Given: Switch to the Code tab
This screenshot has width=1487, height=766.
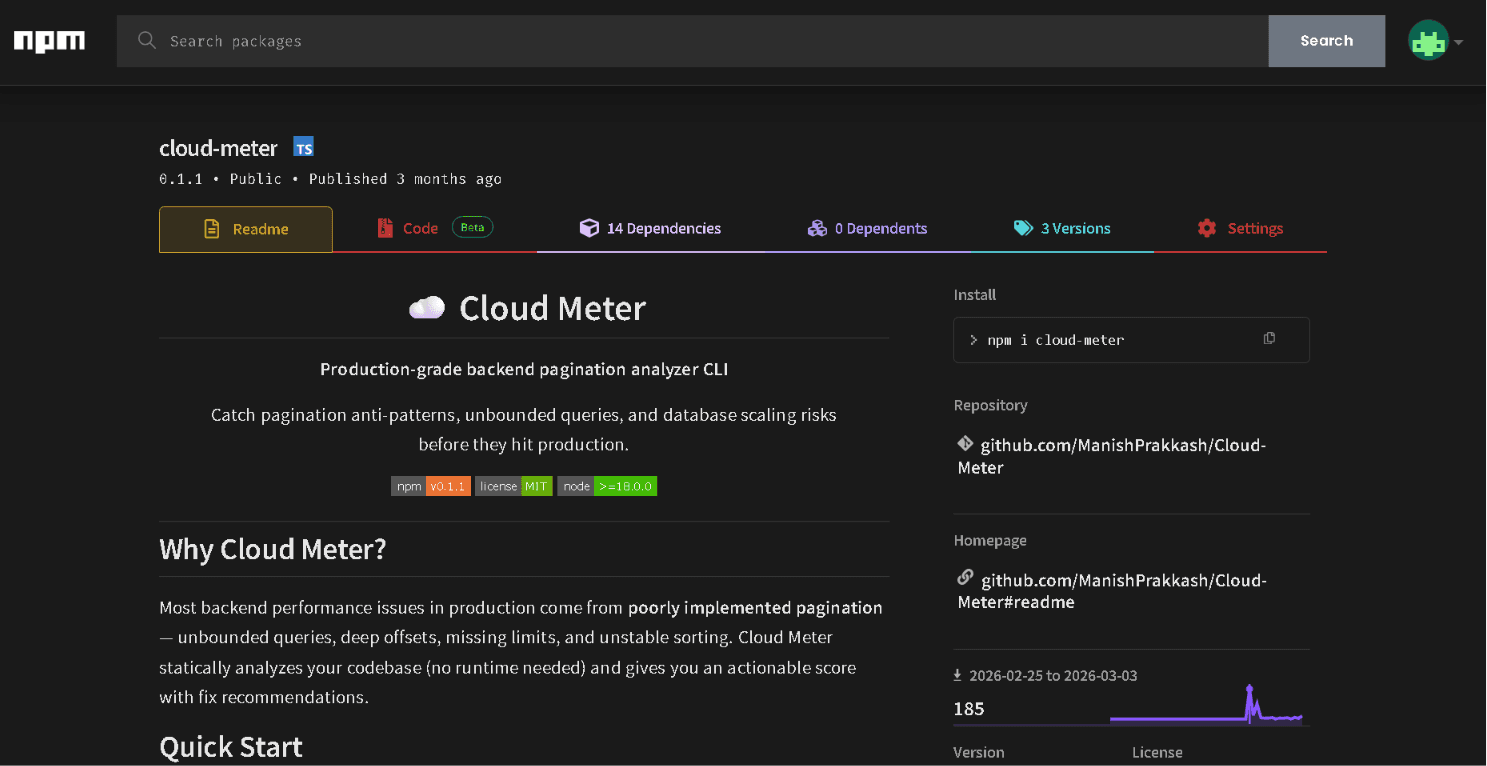Looking at the screenshot, I should pyautogui.click(x=435, y=229).
